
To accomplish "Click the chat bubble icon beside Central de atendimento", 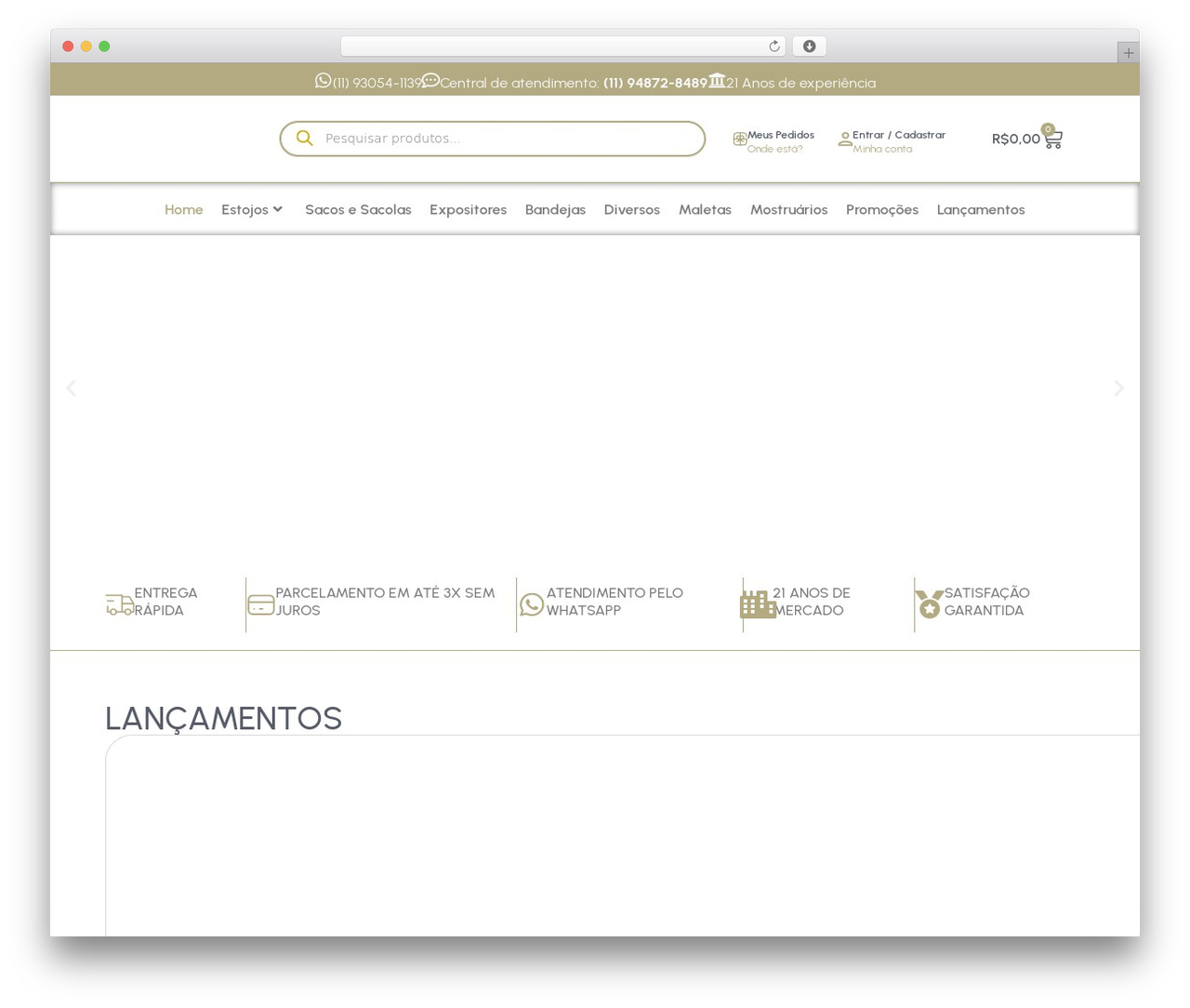I will [x=430, y=81].
